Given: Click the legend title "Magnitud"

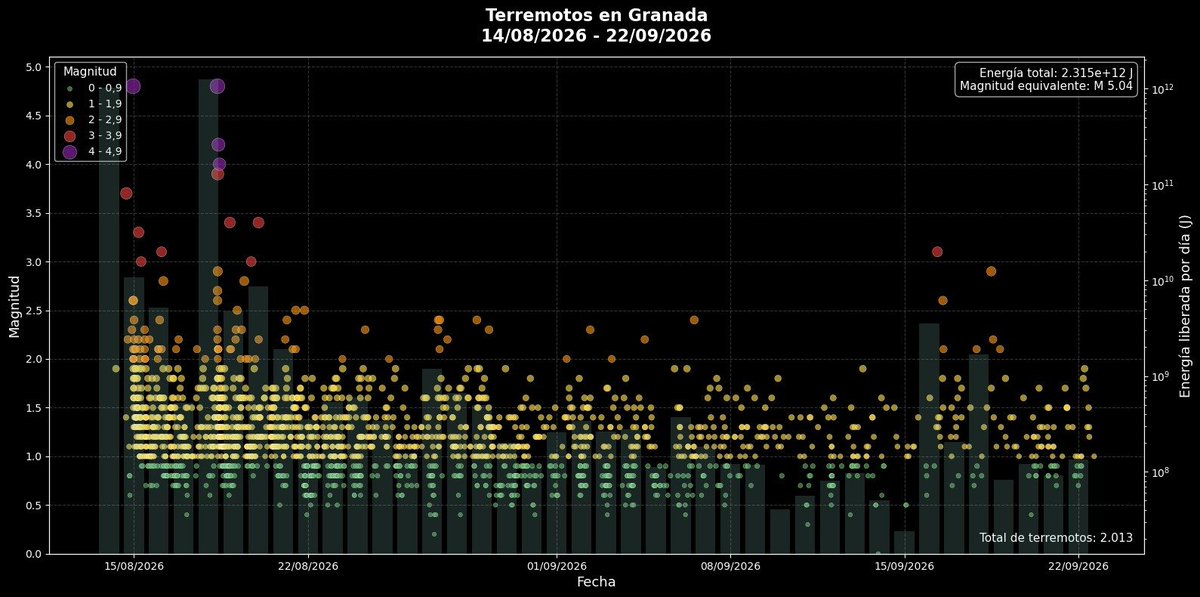Looking at the screenshot, I should point(91,72).
